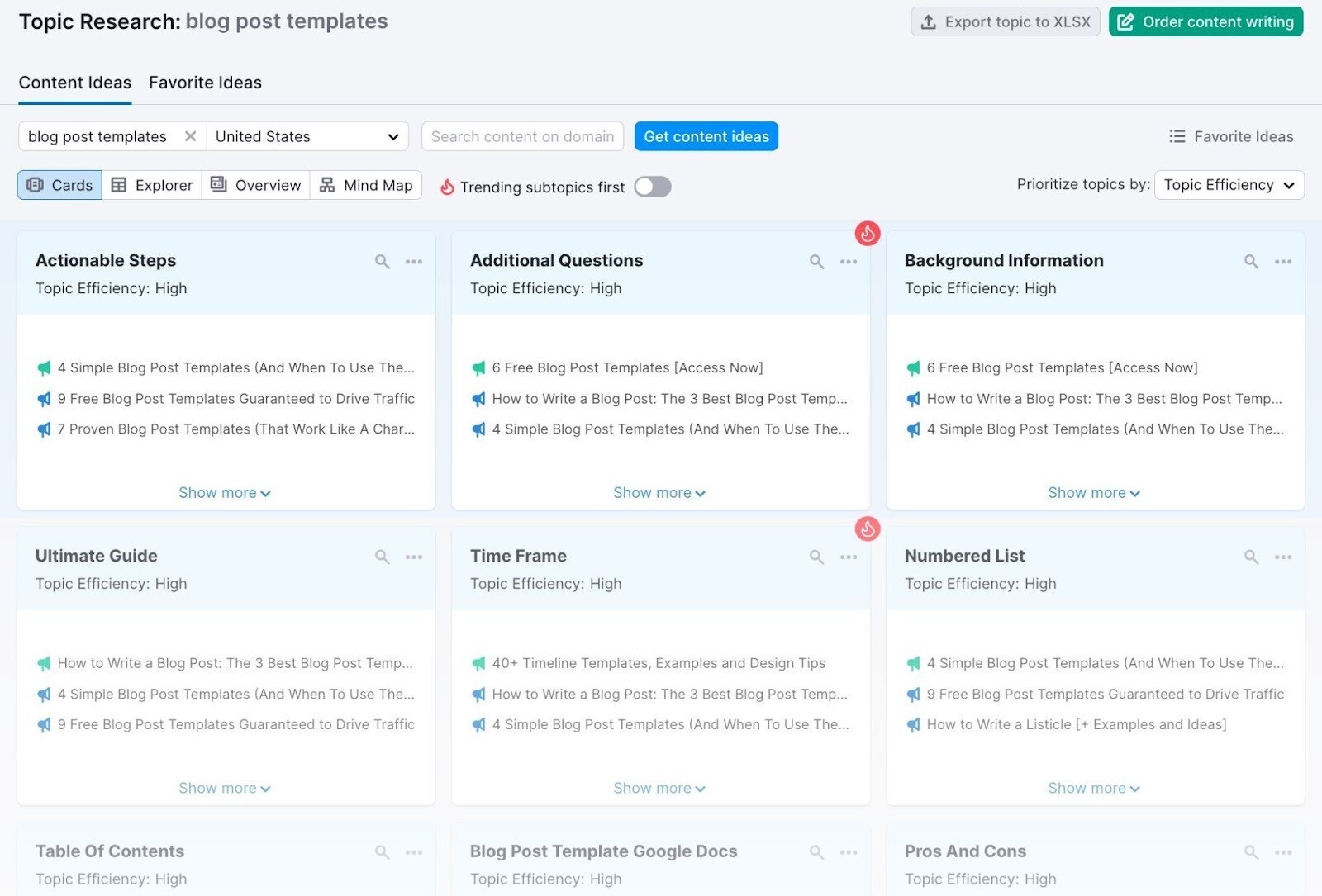This screenshot has height=896, width=1322.
Task: Switch to Mind Map view
Action: point(366,185)
